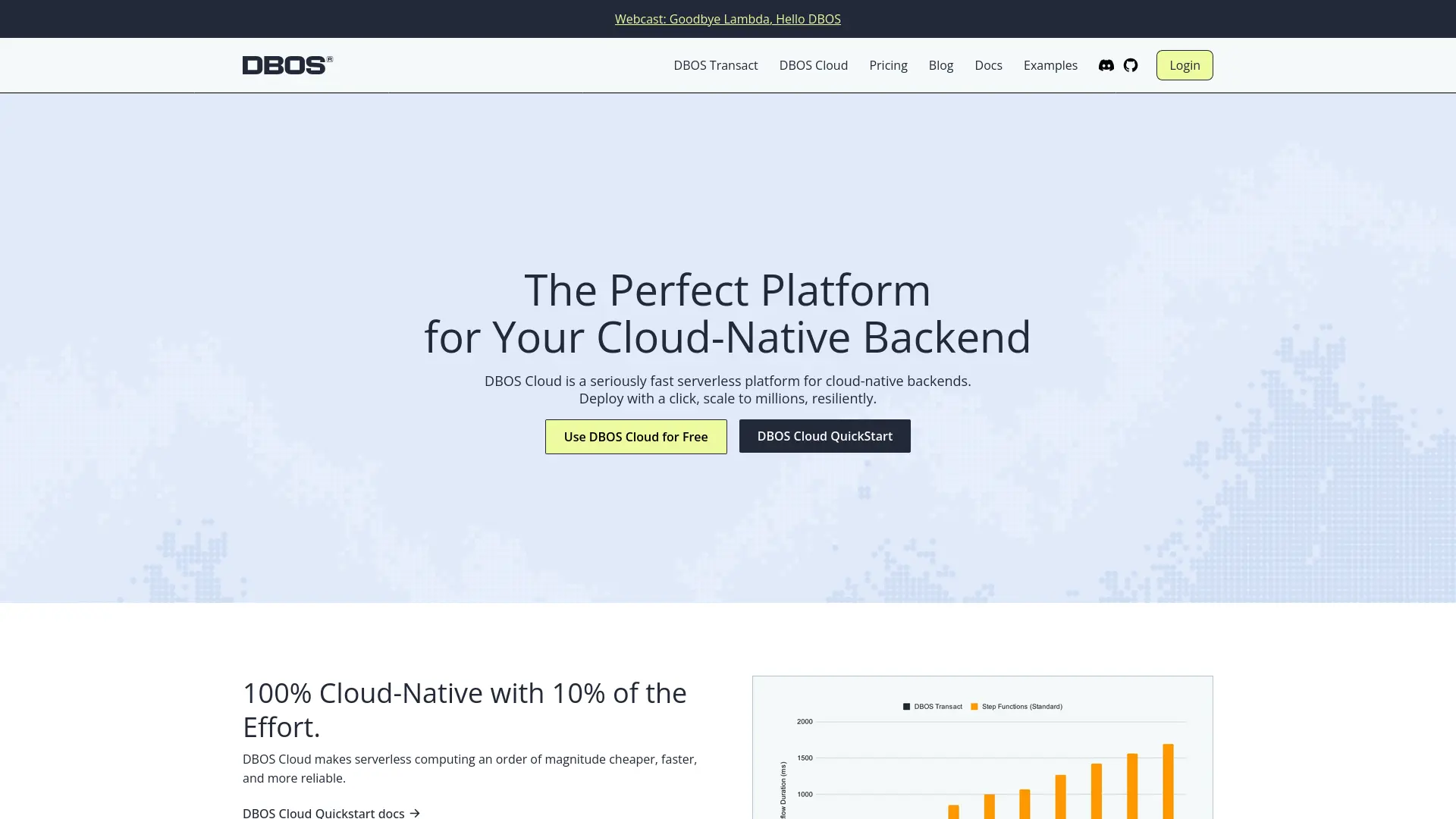The width and height of the screenshot is (1456, 819).
Task: Open the GitHub icon link
Action: [x=1131, y=65]
